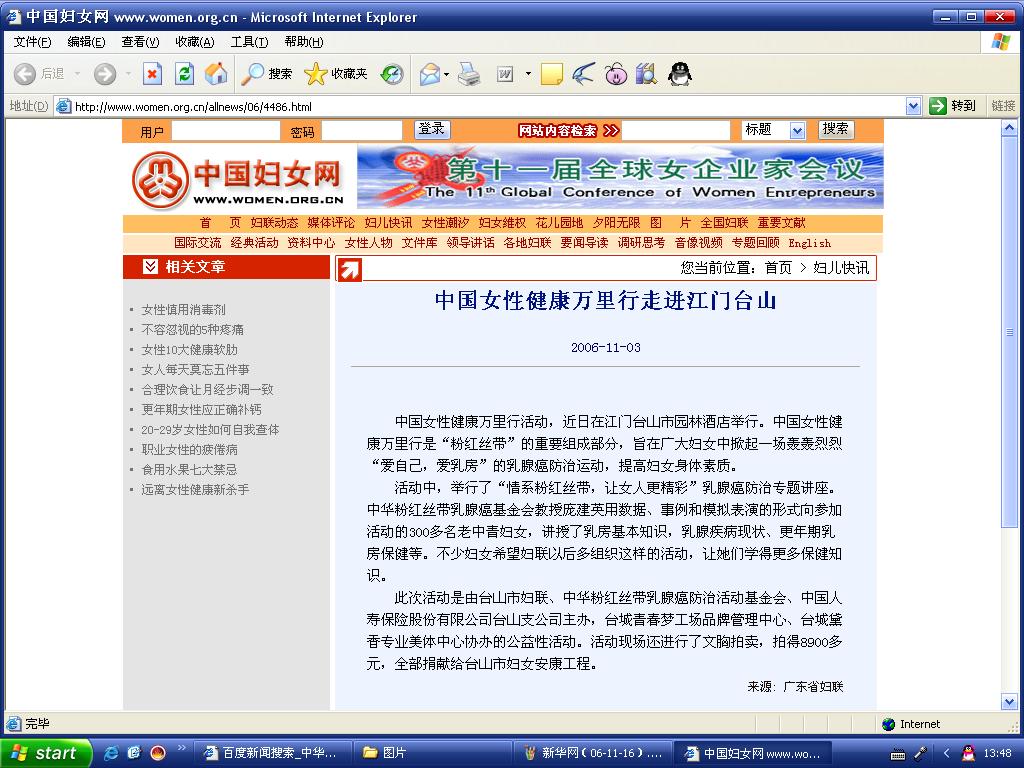This screenshot has width=1024, height=768.
Task: Open the 标题 search type dropdown
Action: point(797,131)
